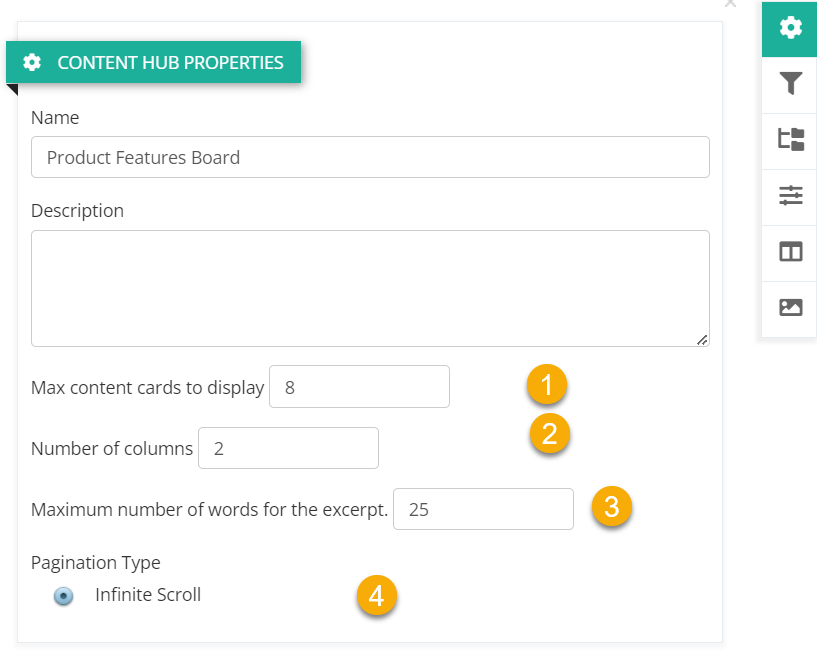The height and width of the screenshot is (661, 832).
Task: Click the orange callout marker number 1
Action: click(x=547, y=384)
